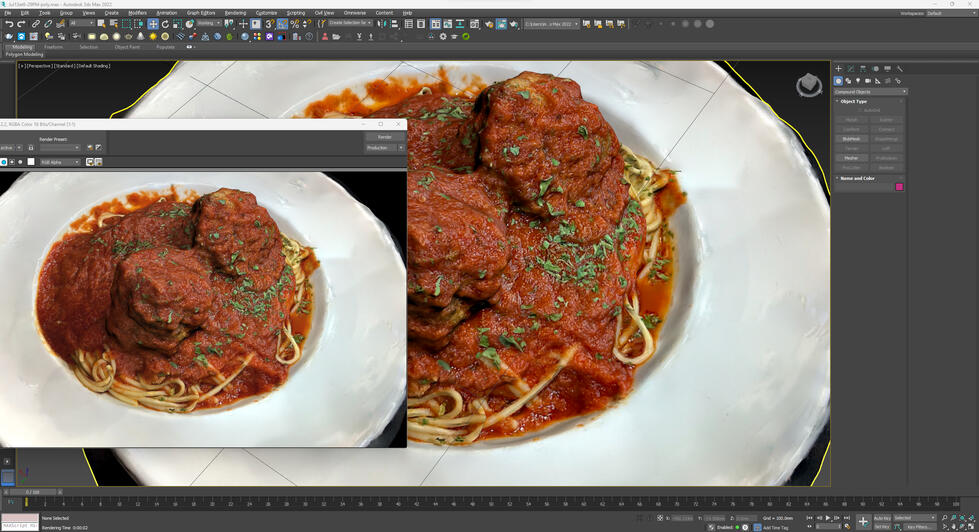This screenshot has width=979, height=532.
Task: Open the Rendering menu
Action: 235,13
